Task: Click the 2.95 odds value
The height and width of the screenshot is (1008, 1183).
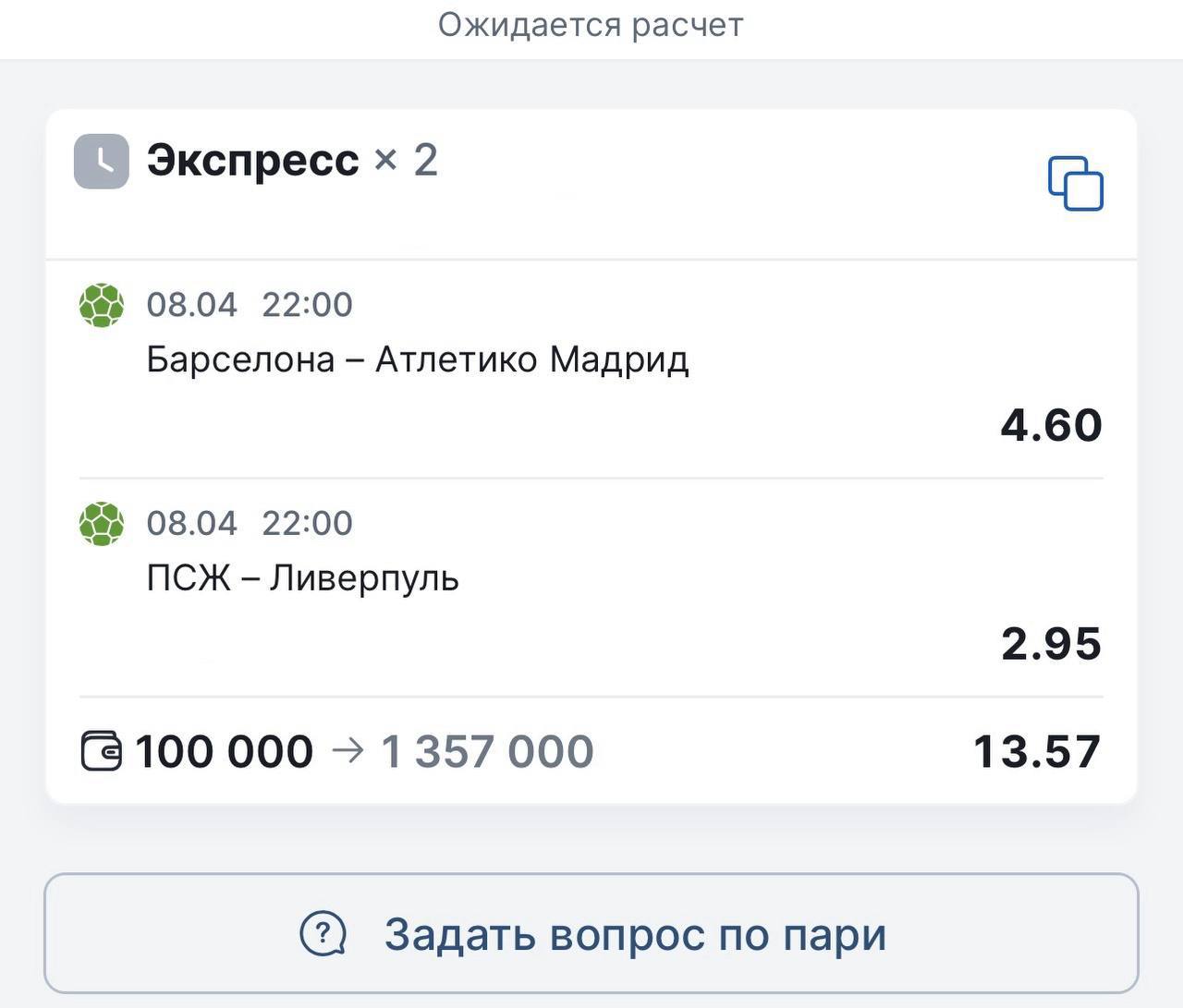Action: coord(1051,644)
